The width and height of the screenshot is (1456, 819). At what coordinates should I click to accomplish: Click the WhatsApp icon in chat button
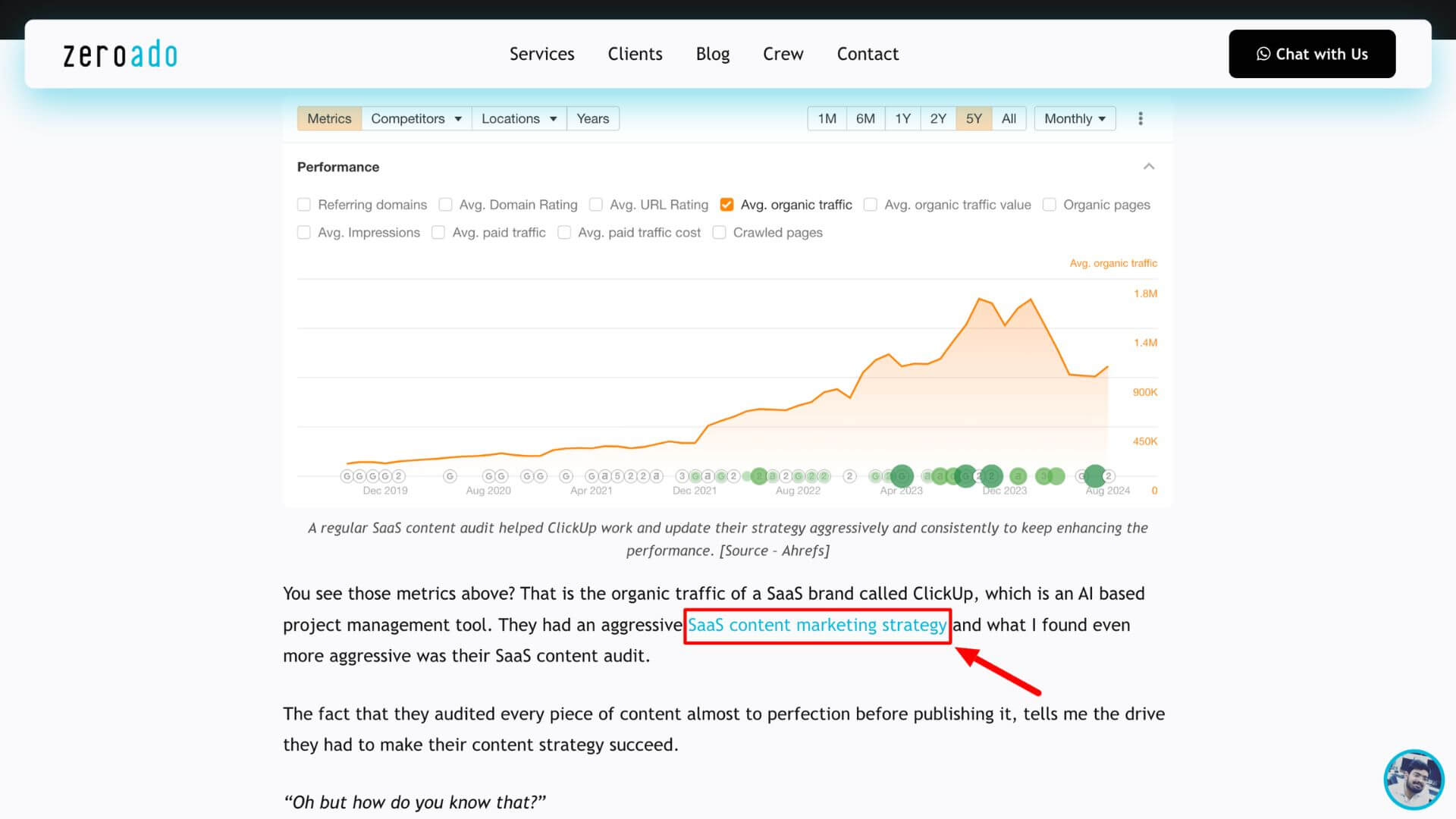1263,54
